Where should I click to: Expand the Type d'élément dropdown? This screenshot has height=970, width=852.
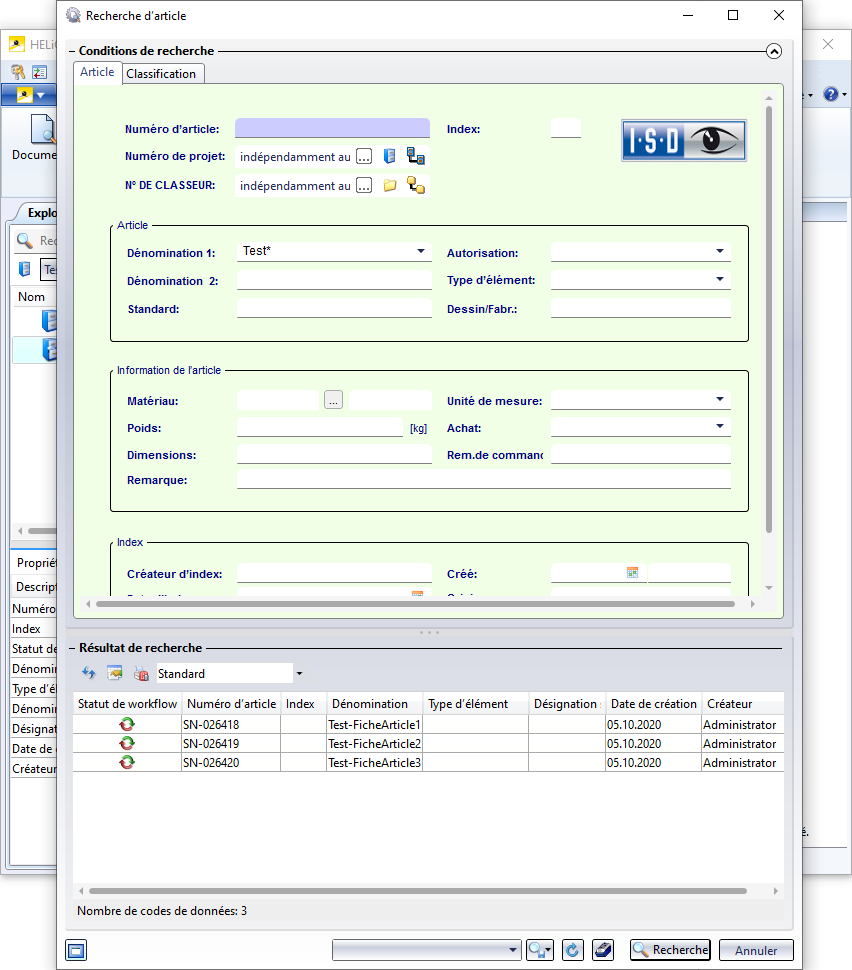(x=720, y=279)
